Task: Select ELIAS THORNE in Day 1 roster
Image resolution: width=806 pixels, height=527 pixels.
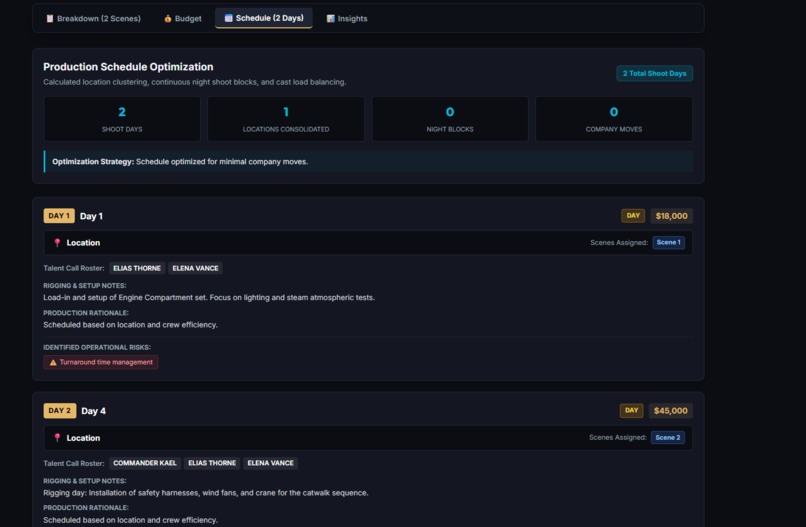Action: click(137, 268)
